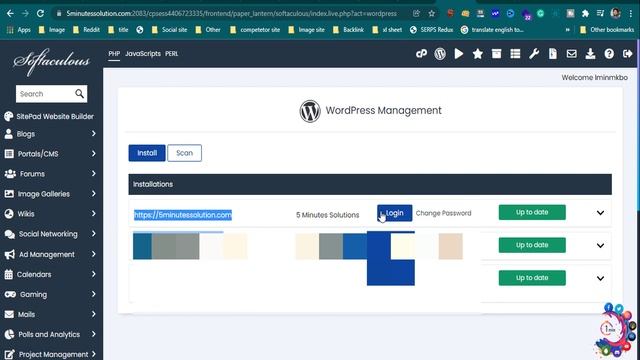This screenshot has height=360, width=640.
Task: Click the Scan button
Action: click(184, 153)
